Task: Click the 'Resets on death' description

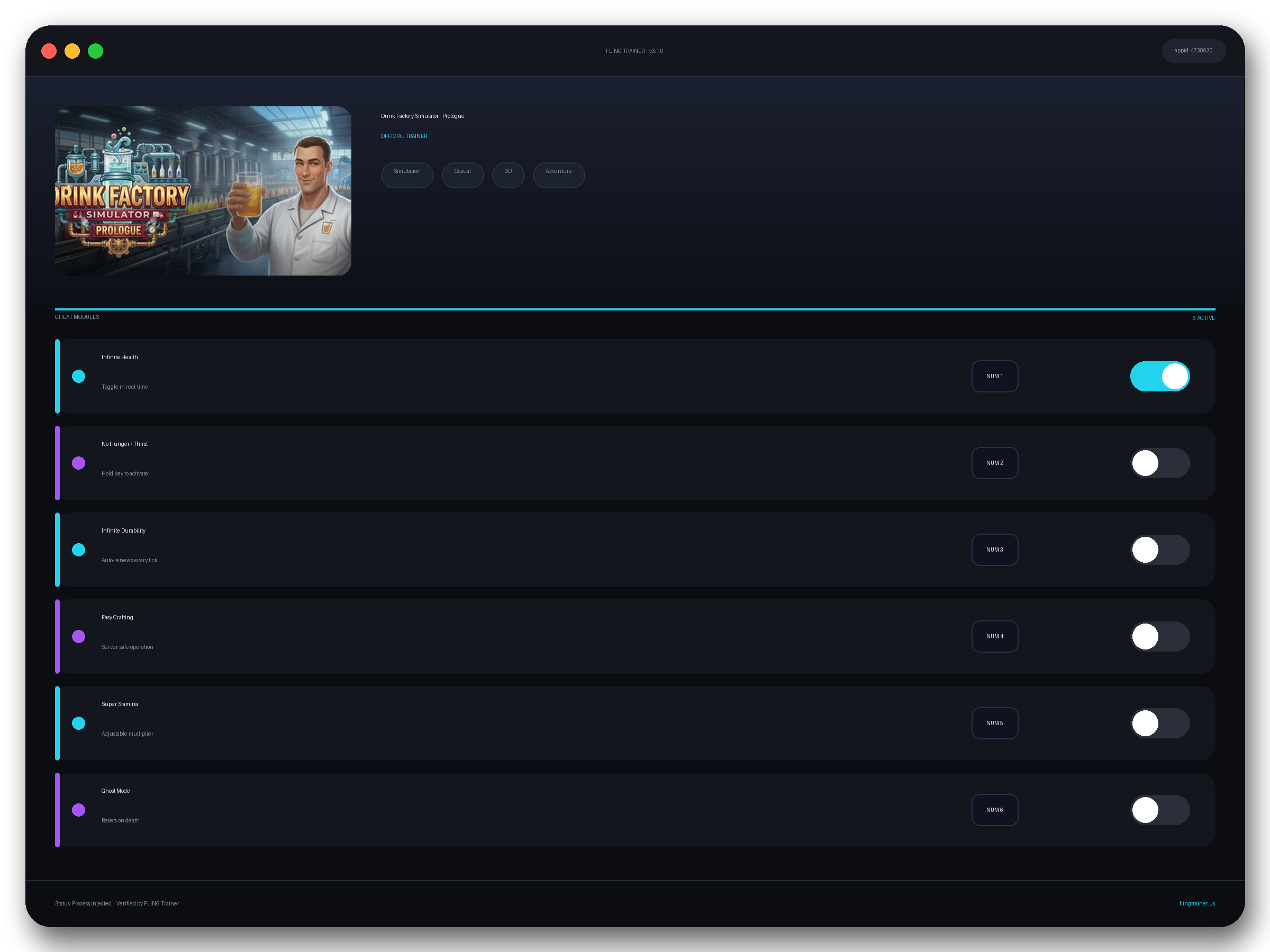Action: tap(121, 820)
